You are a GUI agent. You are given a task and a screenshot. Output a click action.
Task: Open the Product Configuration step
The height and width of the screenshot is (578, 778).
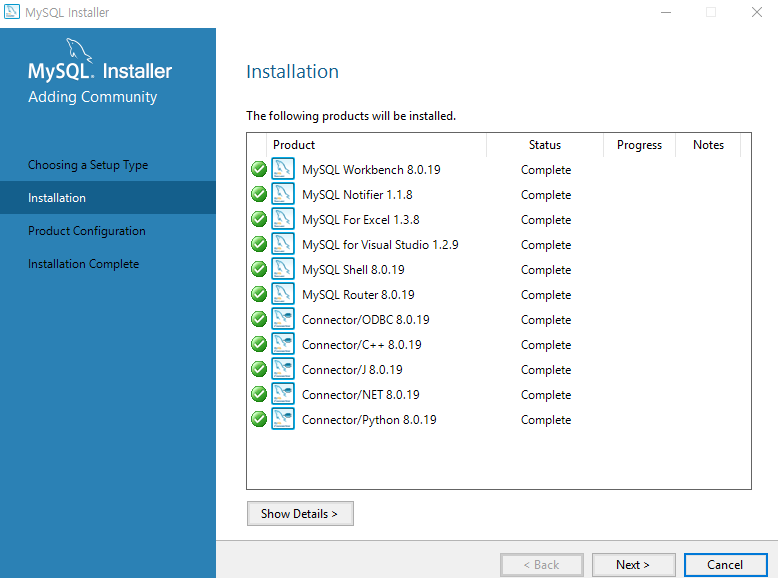(x=87, y=231)
